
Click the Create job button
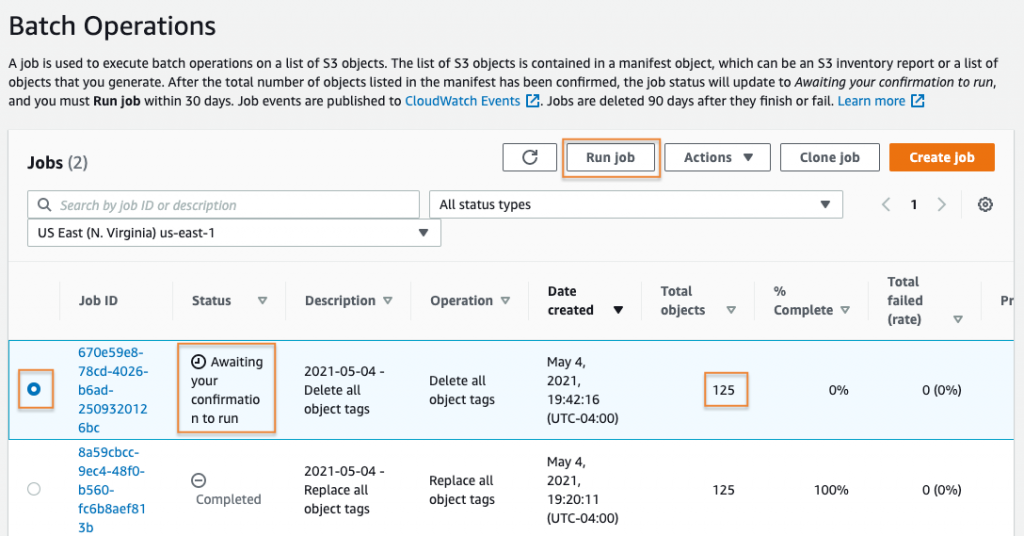942,157
